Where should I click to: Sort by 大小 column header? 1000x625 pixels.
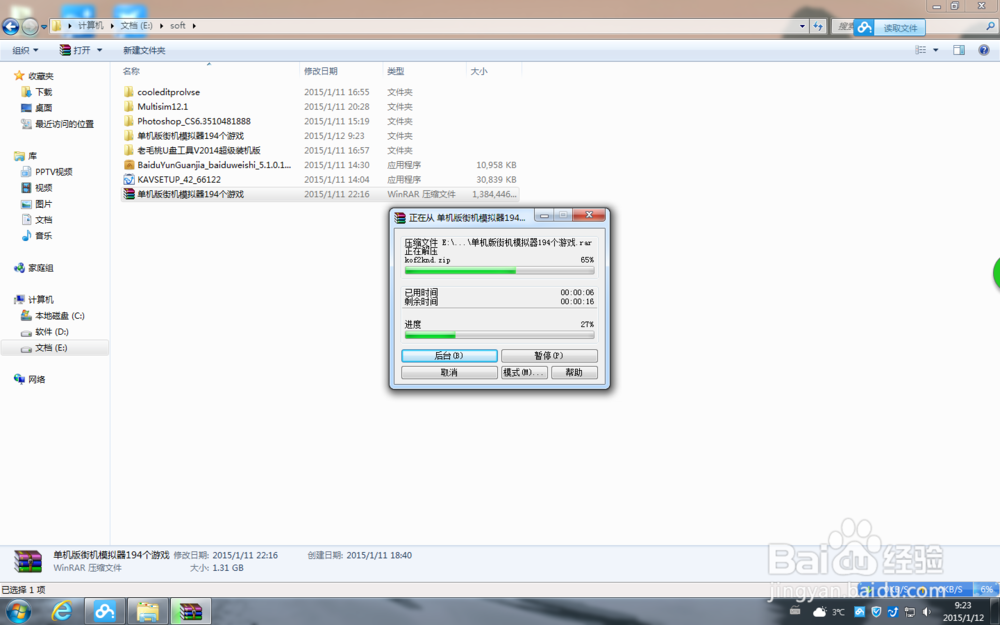pyautogui.click(x=479, y=71)
